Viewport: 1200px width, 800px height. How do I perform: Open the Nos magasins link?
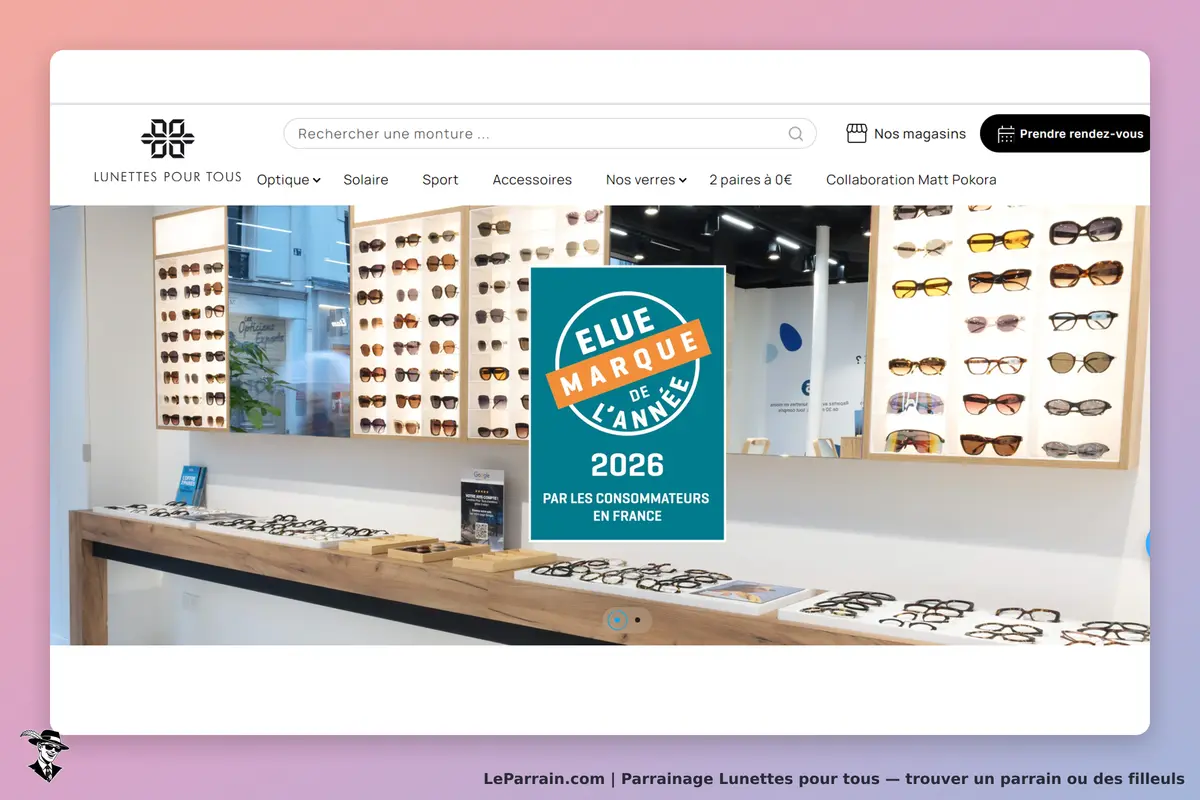click(907, 133)
